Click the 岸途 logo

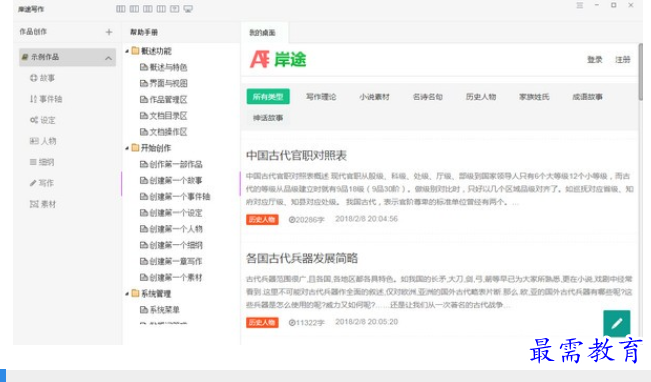[278, 59]
